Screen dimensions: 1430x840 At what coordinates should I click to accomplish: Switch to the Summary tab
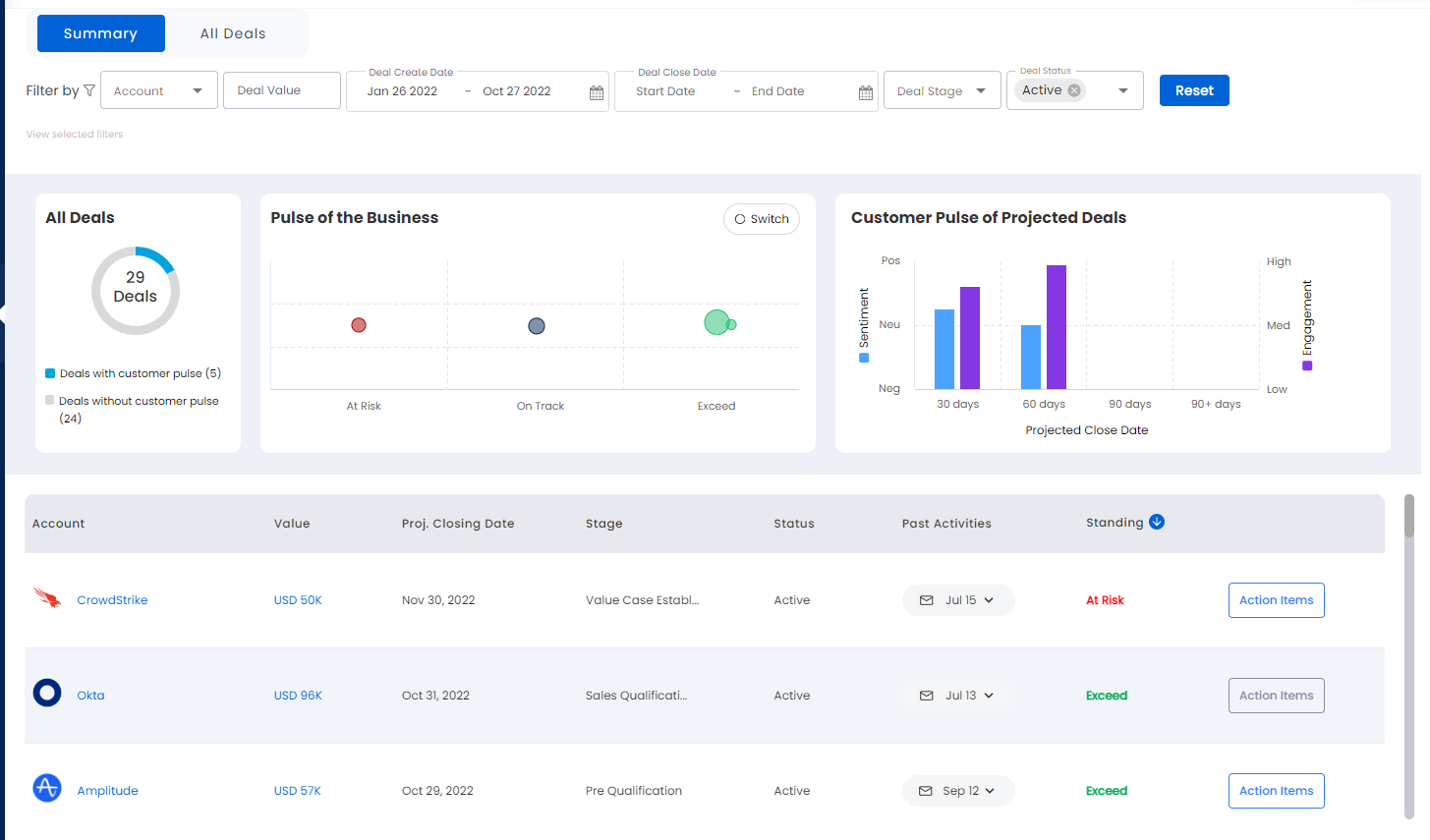point(100,33)
